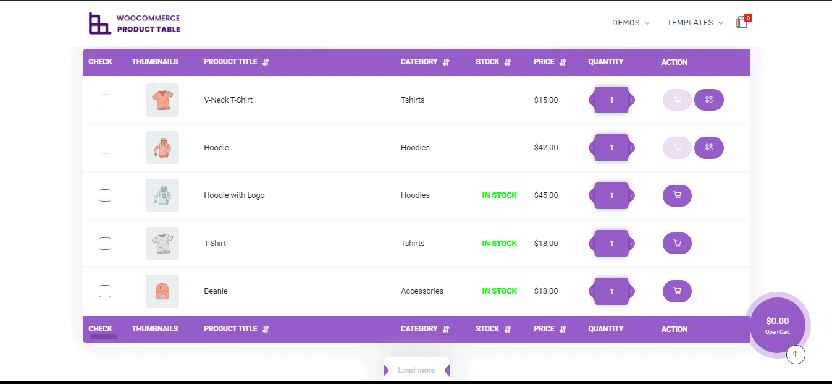
Task: Expand the Demos dropdown menu
Action: pos(631,23)
